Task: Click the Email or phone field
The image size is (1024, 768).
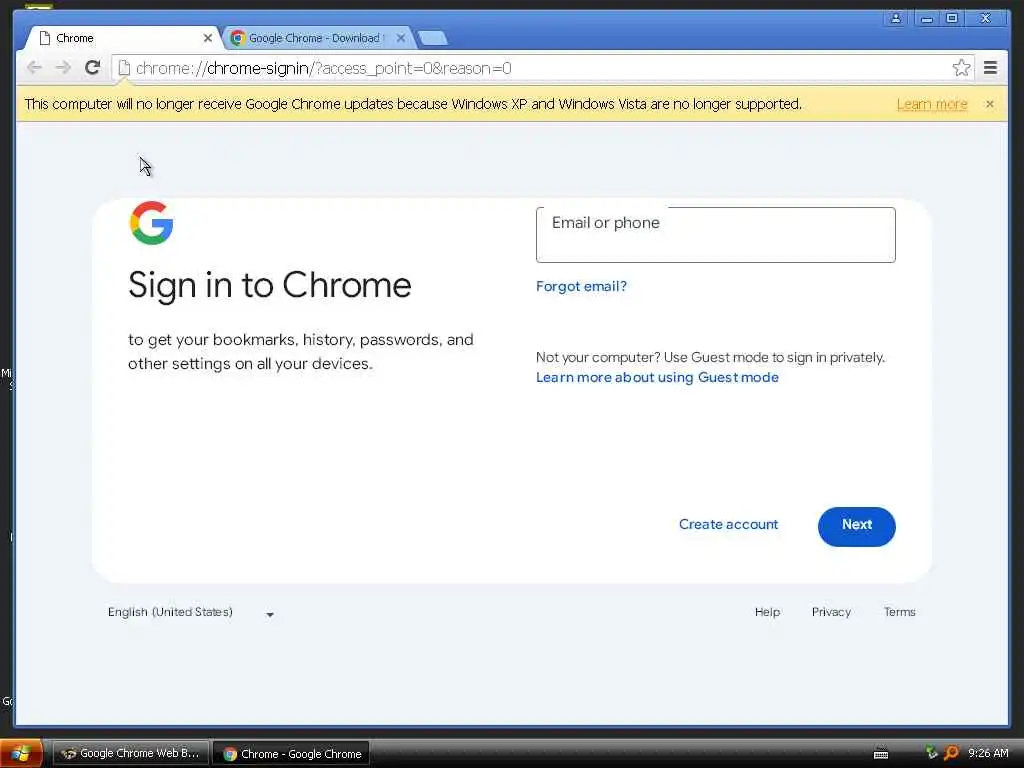Action: tap(716, 235)
